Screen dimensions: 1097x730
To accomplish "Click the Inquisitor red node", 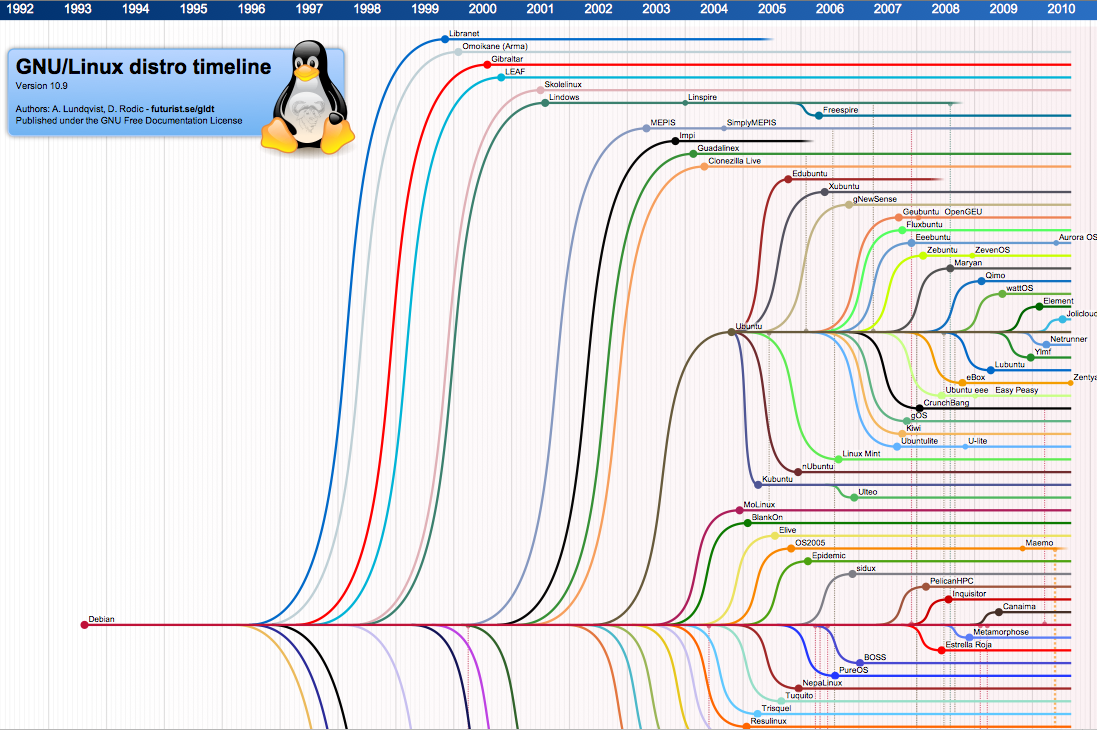I will coord(949,599).
